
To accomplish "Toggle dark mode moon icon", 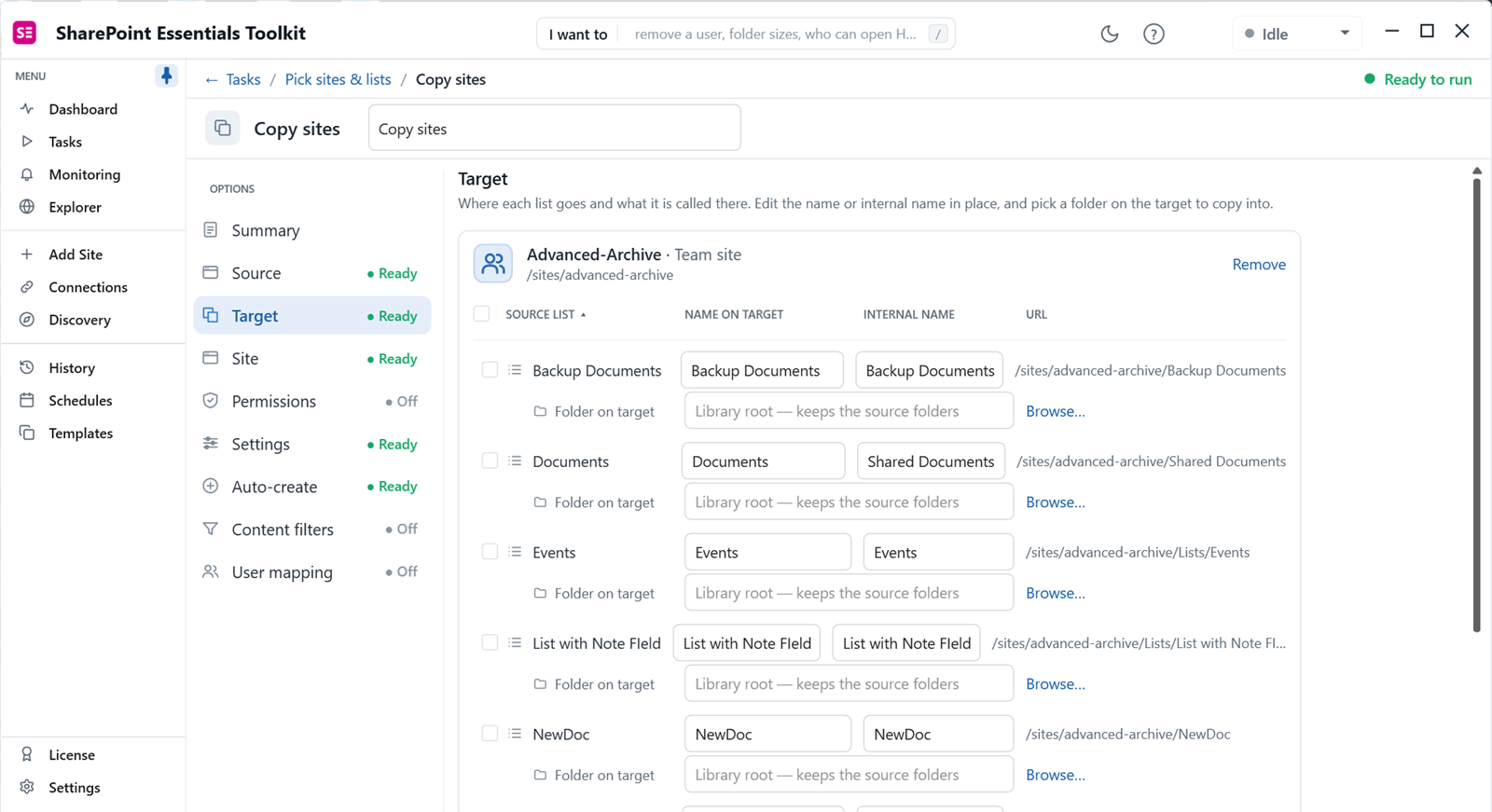I will (1110, 34).
